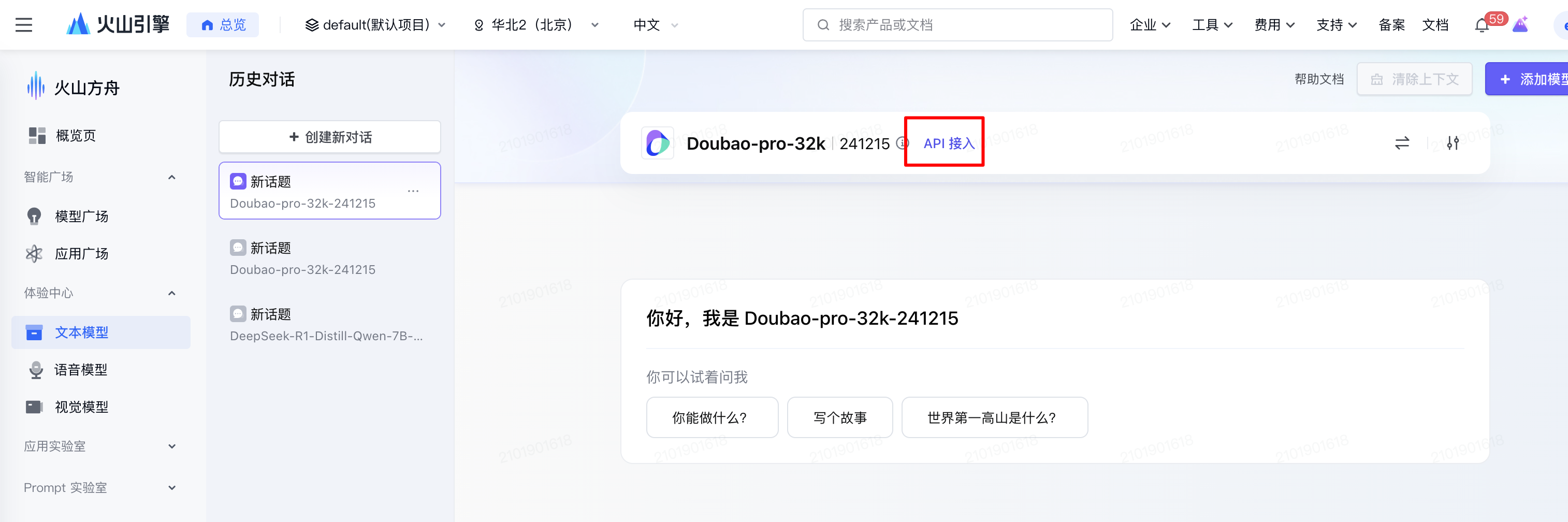The image size is (1568, 522).
Task: Click the 应用广场 atom icon
Action: pyautogui.click(x=34, y=254)
